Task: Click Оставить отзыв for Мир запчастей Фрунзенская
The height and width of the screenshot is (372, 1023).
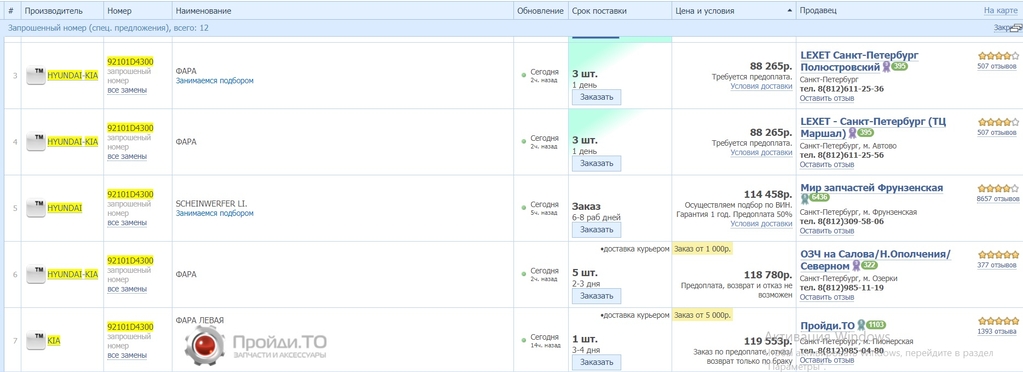Action: coord(827,231)
